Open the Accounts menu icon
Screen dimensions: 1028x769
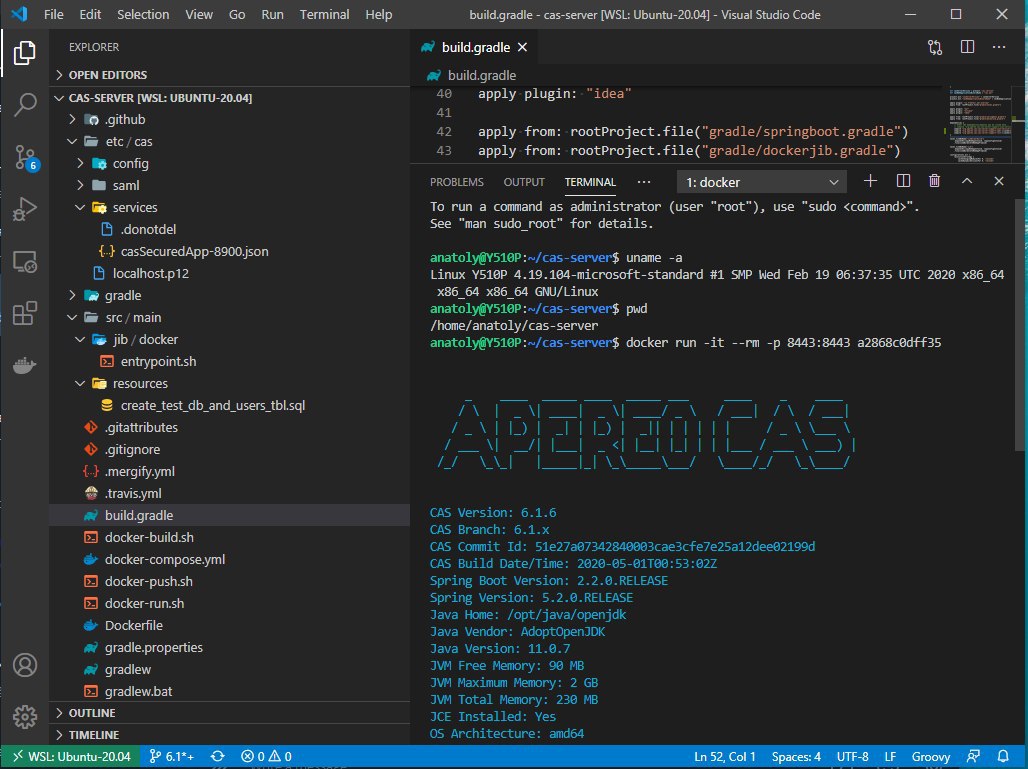coord(25,665)
